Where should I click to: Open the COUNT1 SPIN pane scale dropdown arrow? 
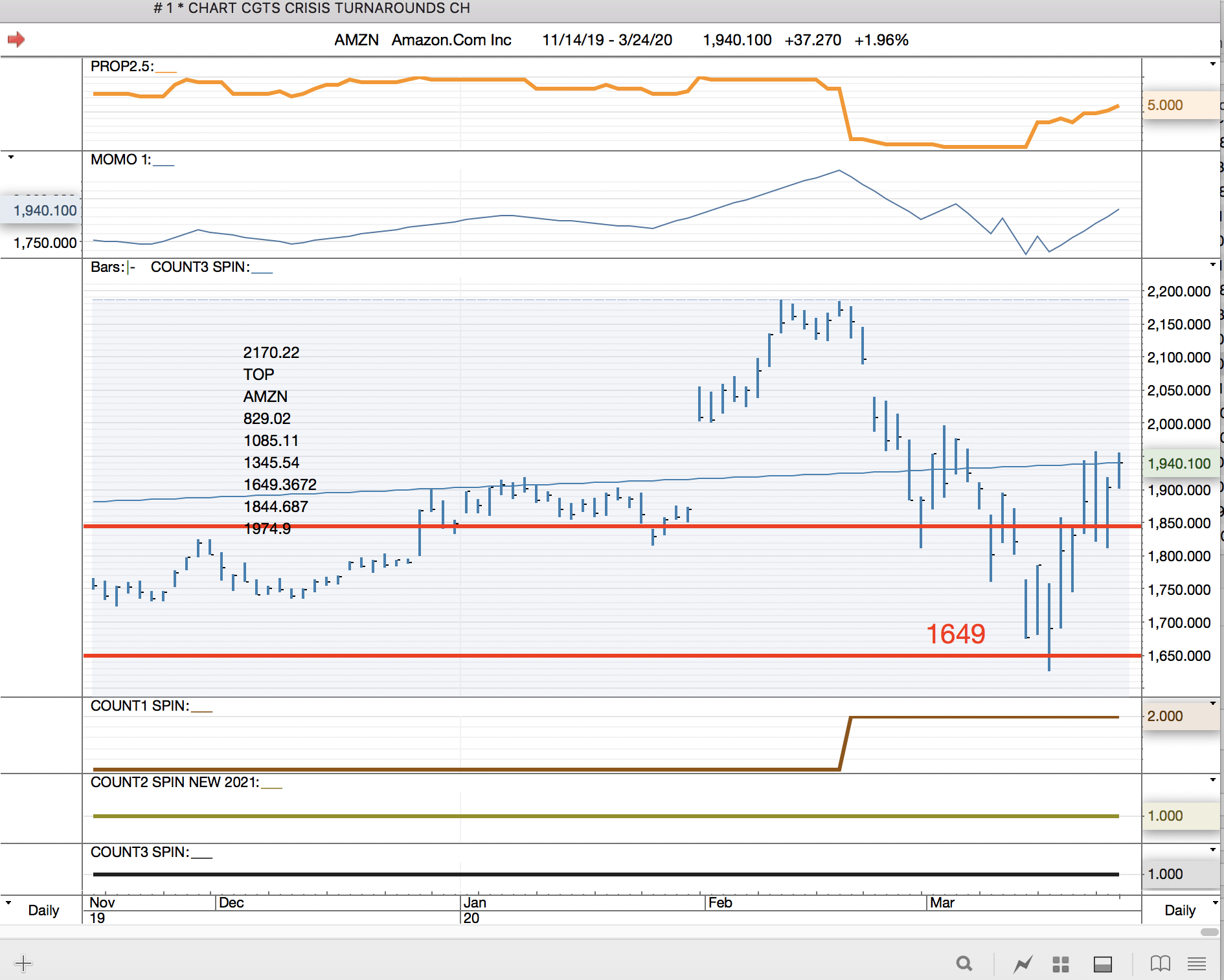1213,703
